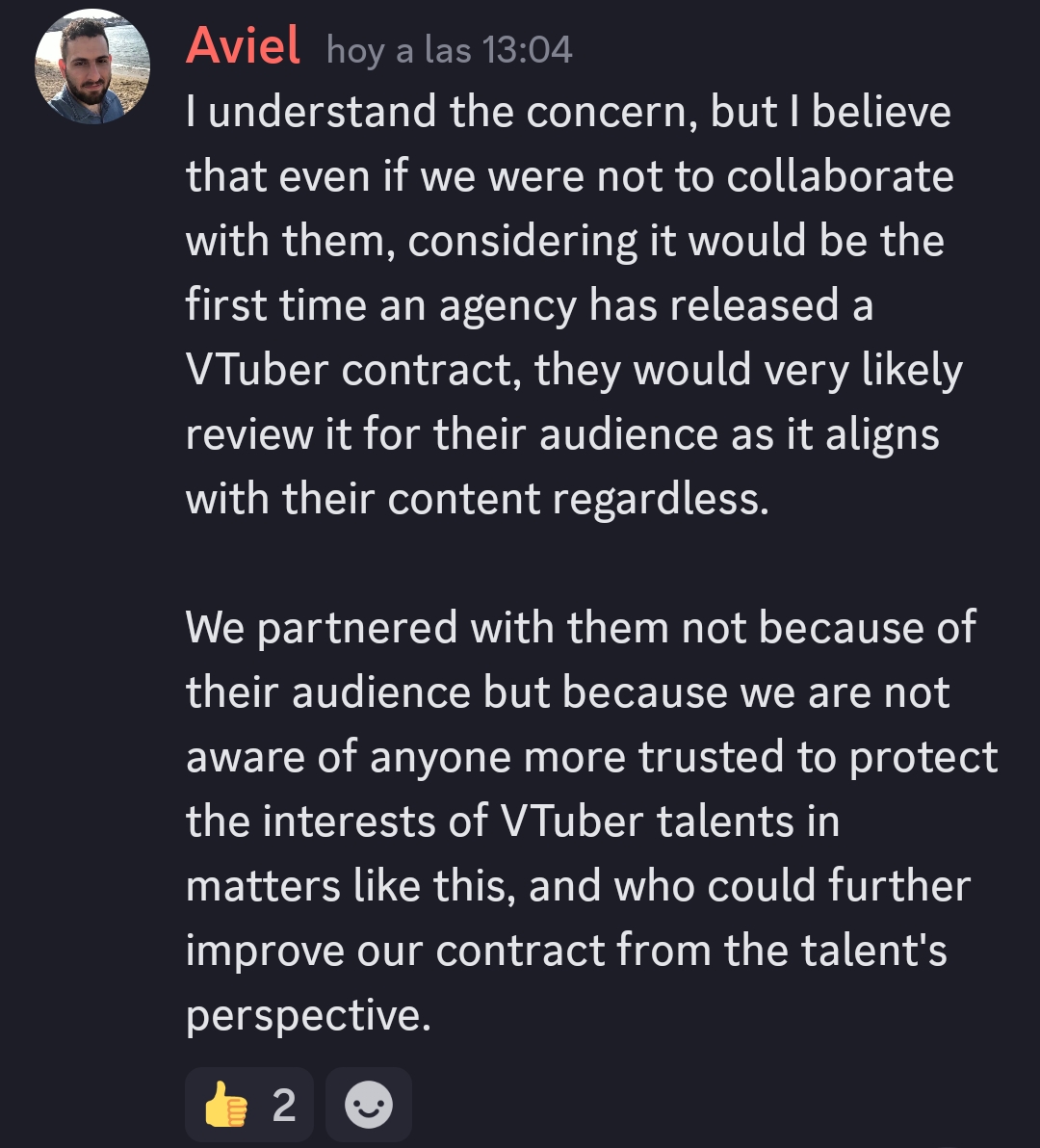Click the word perspective at message end

pos(306,1015)
